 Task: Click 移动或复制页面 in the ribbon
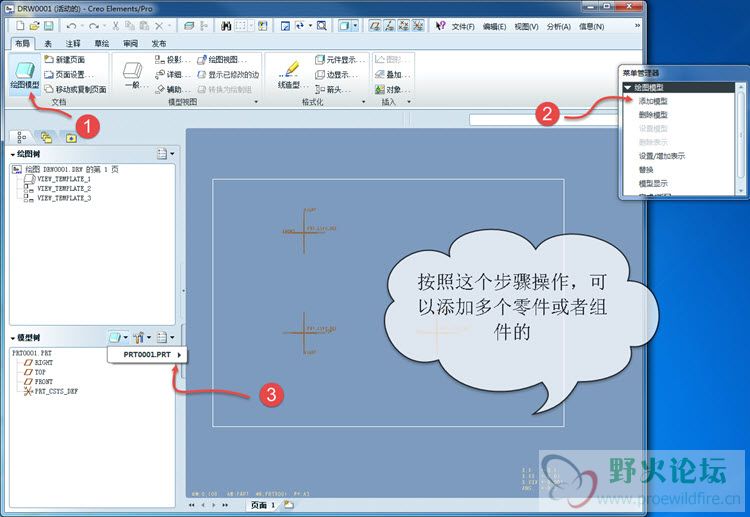75,89
